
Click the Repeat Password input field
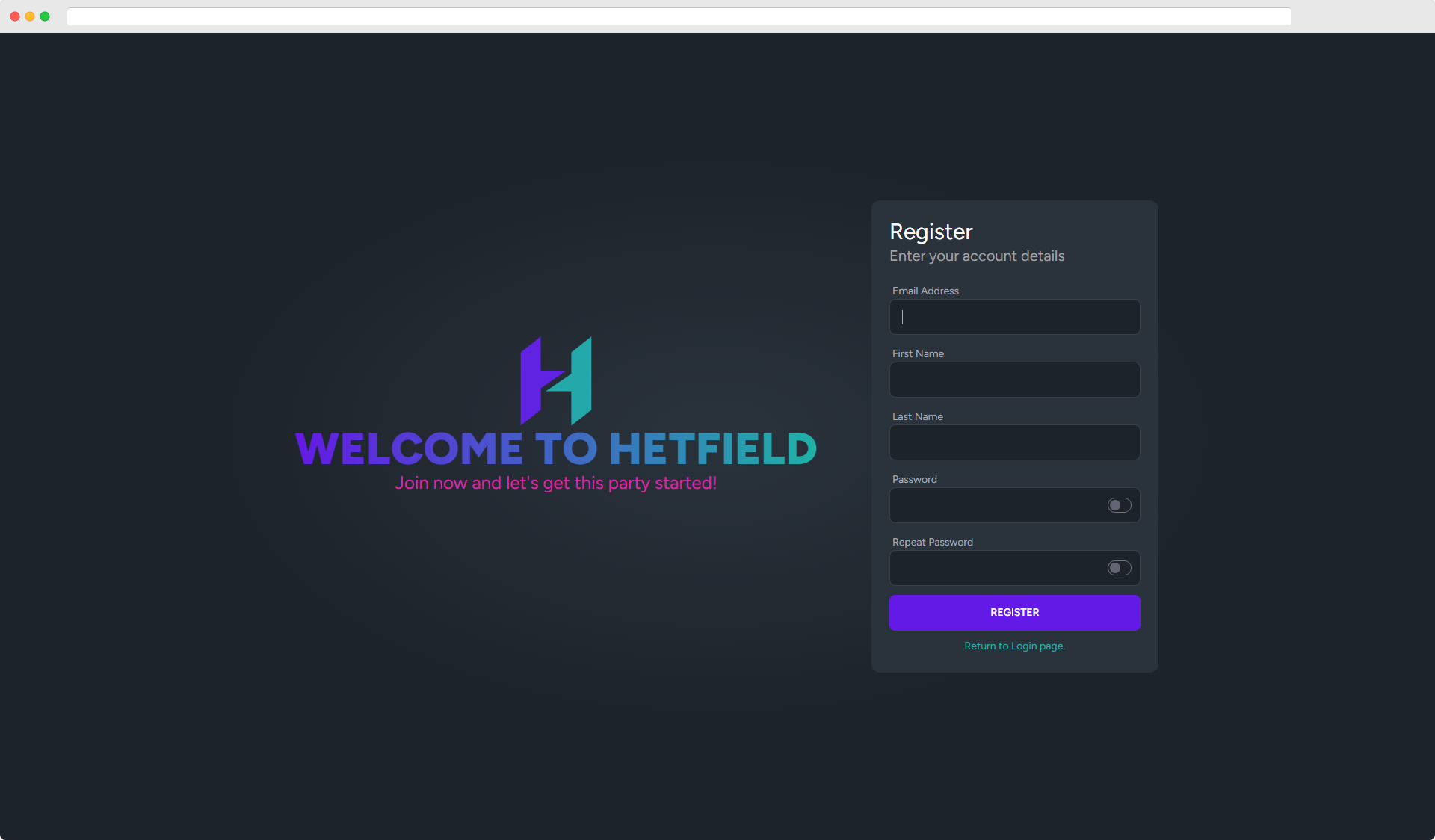pos(994,568)
